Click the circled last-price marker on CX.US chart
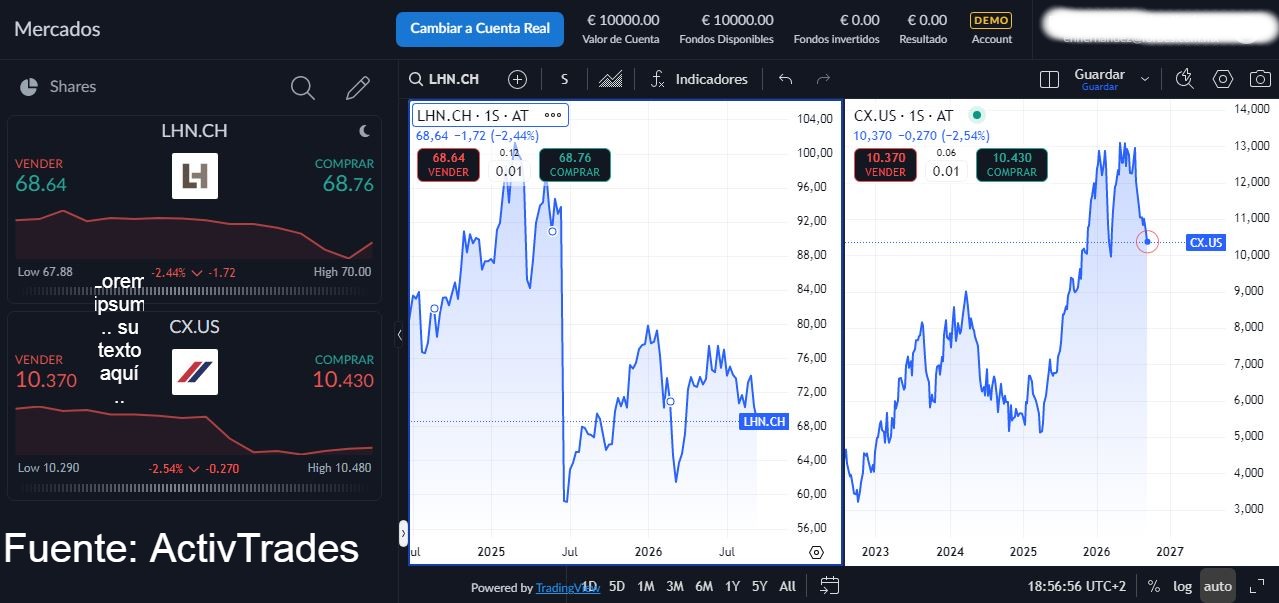This screenshot has height=603, width=1279. [x=1147, y=241]
